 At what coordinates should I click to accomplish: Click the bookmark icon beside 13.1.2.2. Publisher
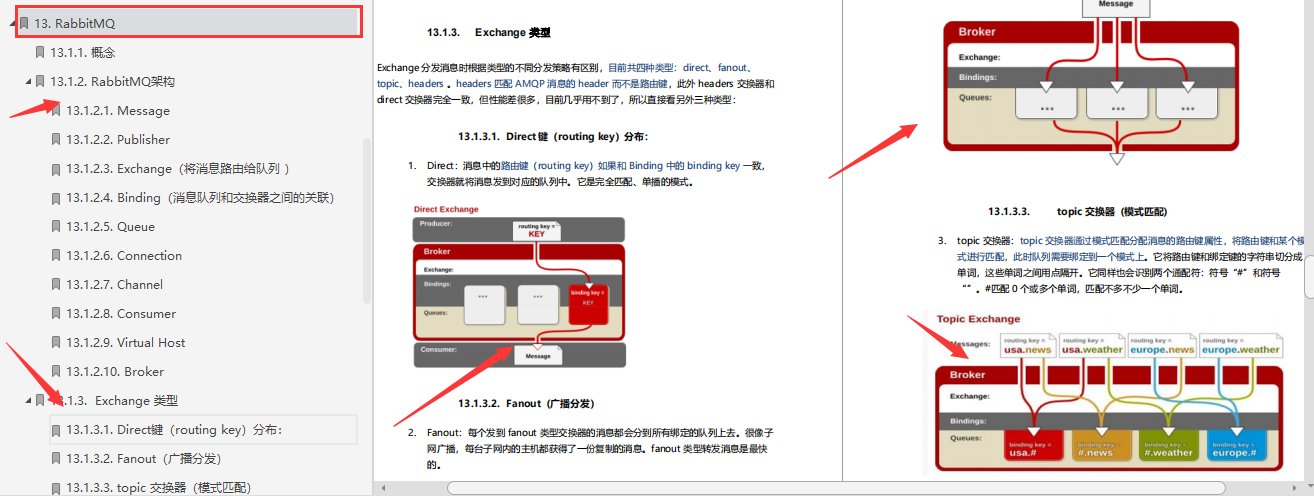coord(56,139)
